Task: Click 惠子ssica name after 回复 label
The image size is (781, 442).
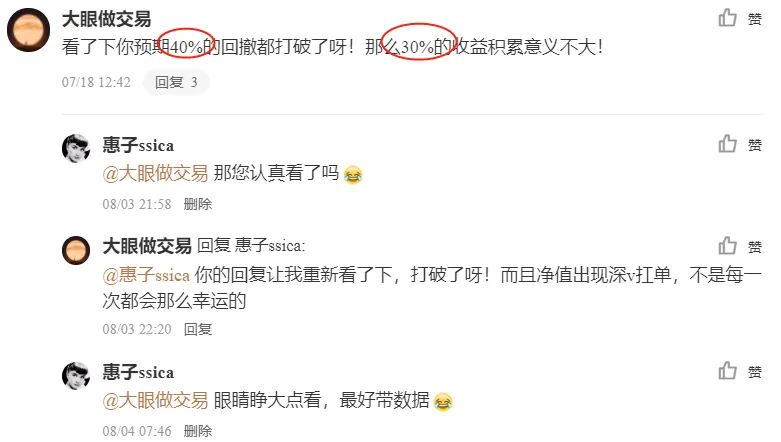Action: point(269,246)
